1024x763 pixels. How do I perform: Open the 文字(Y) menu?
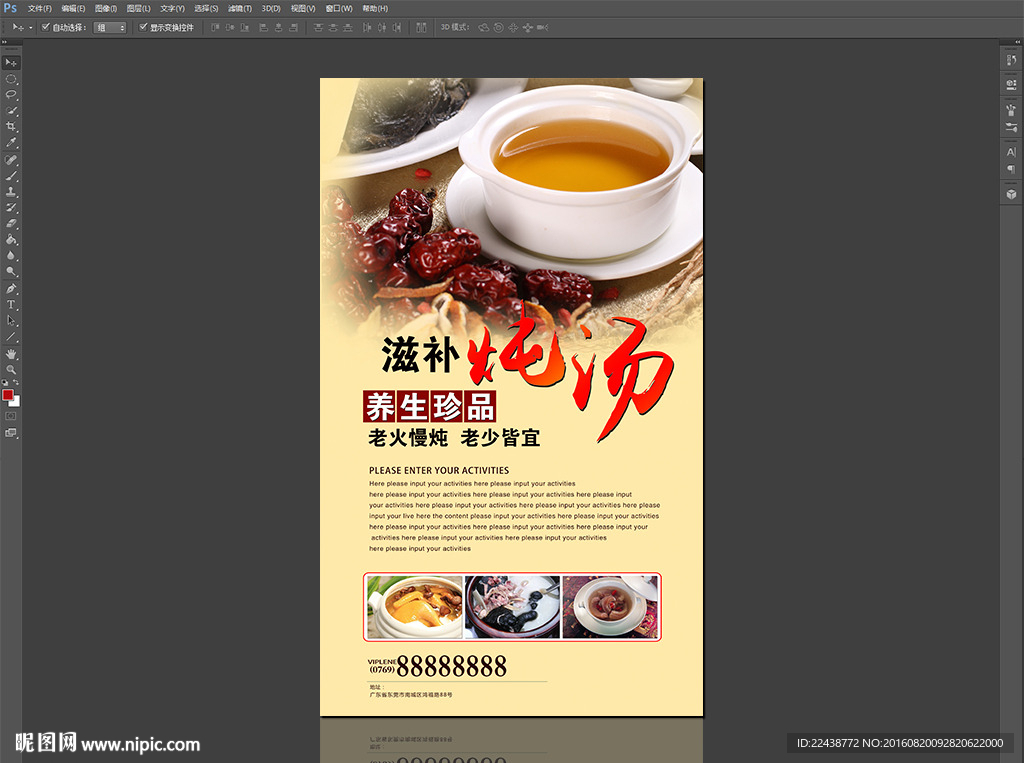pyautogui.click(x=172, y=8)
